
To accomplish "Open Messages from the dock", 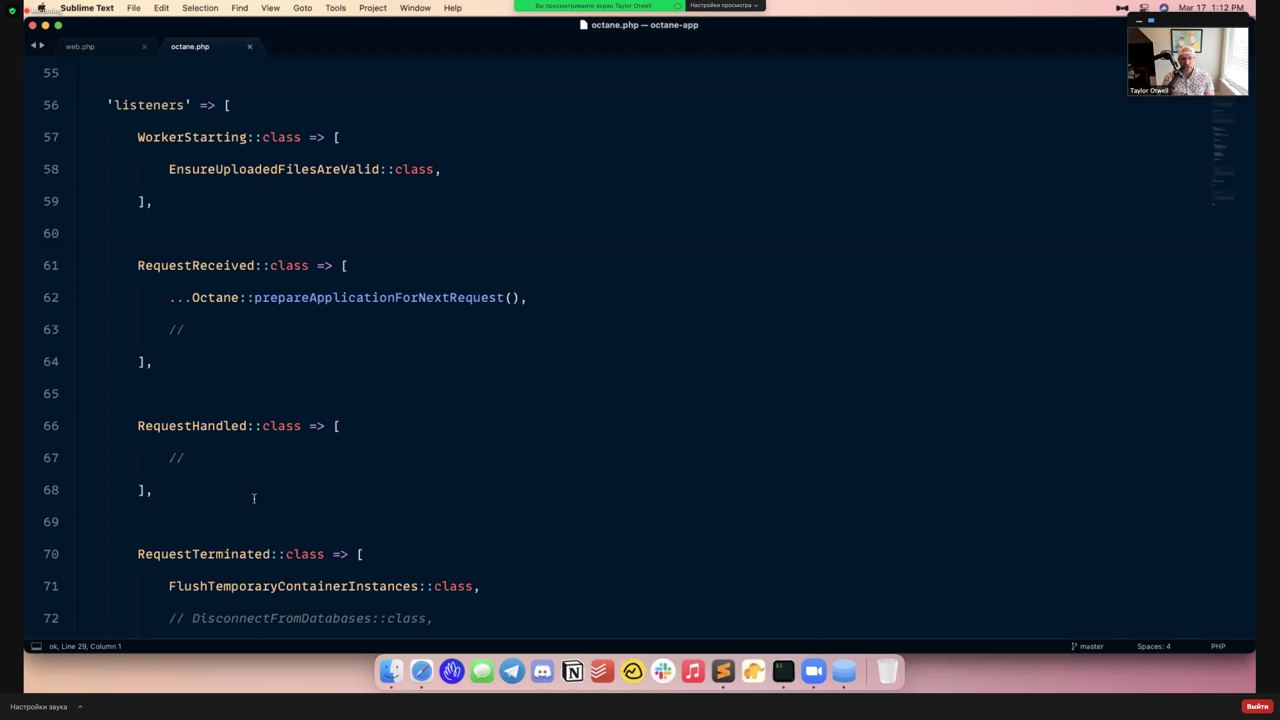I will pyautogui.click(x=482, y=672).
